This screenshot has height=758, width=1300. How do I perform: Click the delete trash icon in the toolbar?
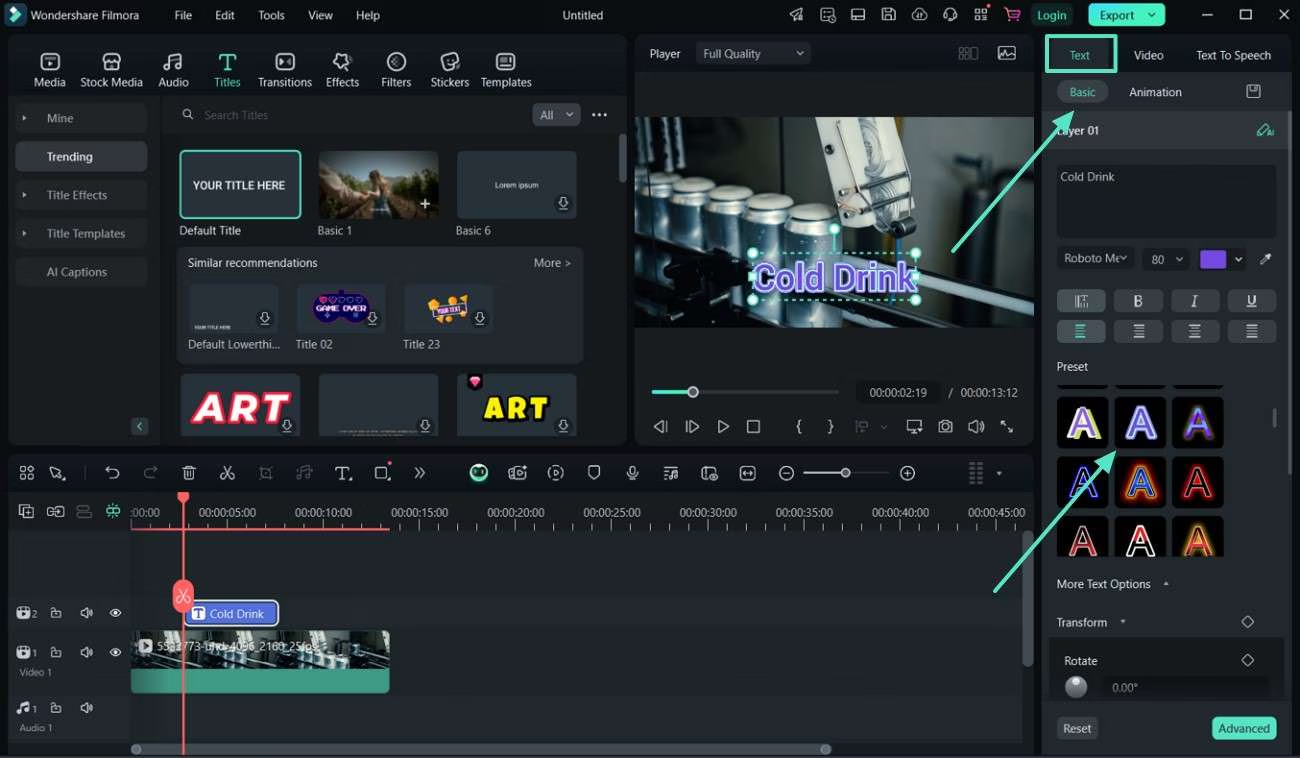pyautogui.click(x=187, y=472)
